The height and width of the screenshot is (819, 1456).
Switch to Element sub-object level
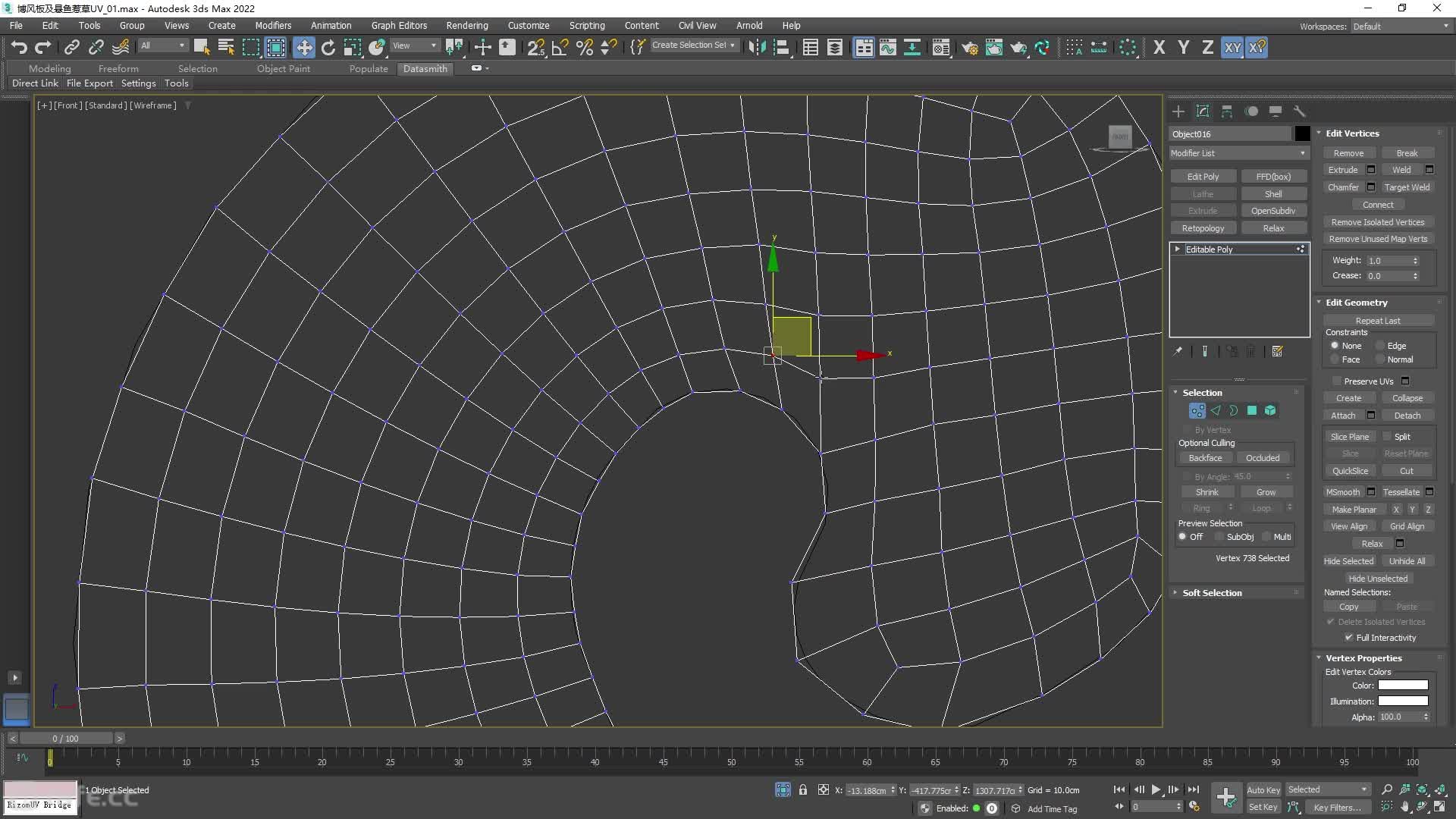(x=1270, y=410)
